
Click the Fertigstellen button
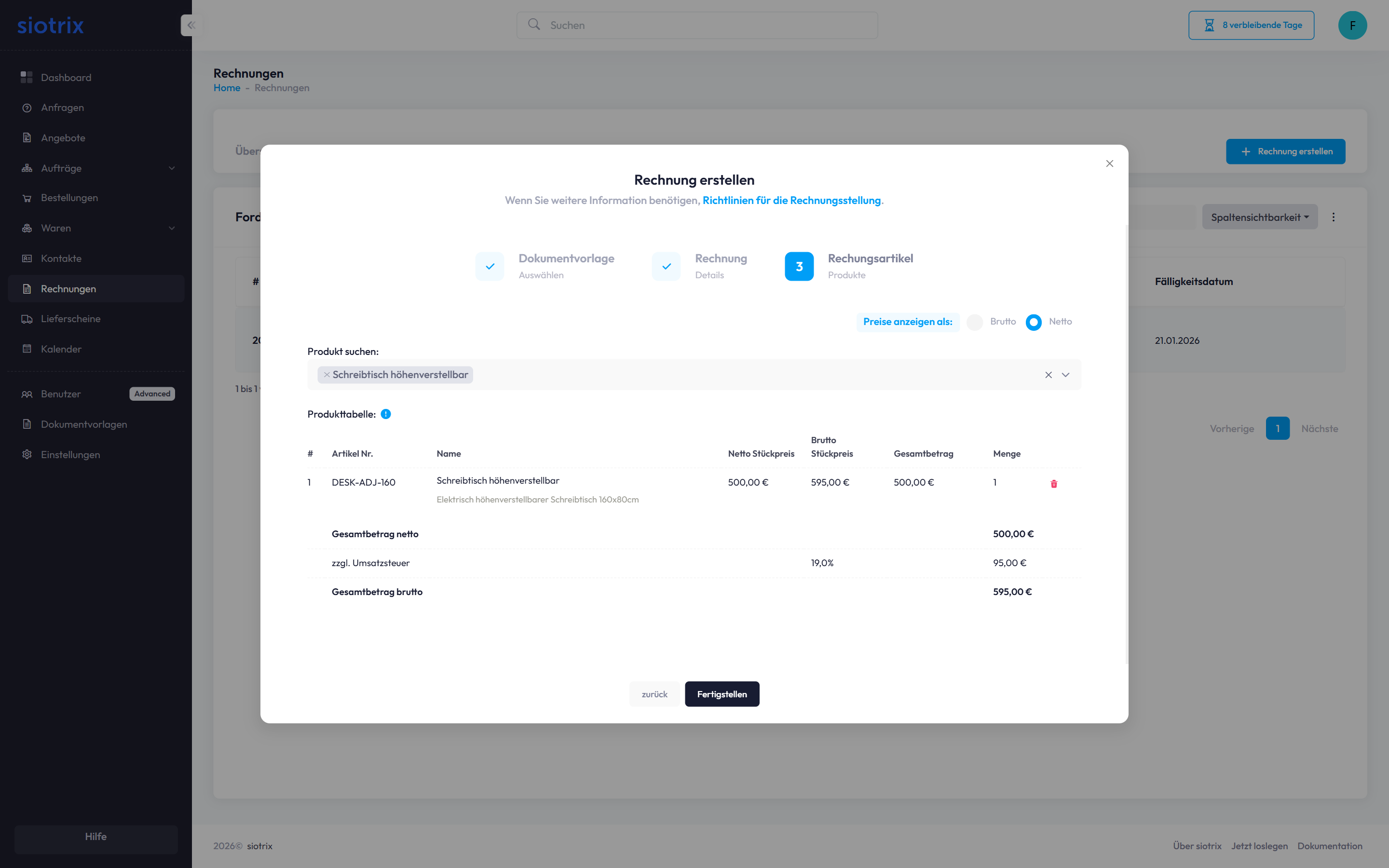[x=722, y=694]
